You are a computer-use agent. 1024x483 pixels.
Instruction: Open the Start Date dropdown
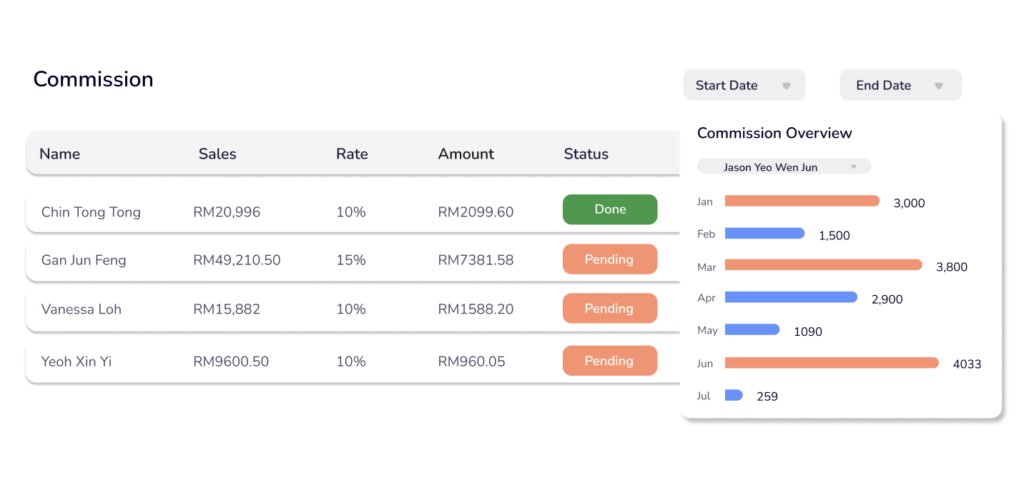[x=743, y=85]
